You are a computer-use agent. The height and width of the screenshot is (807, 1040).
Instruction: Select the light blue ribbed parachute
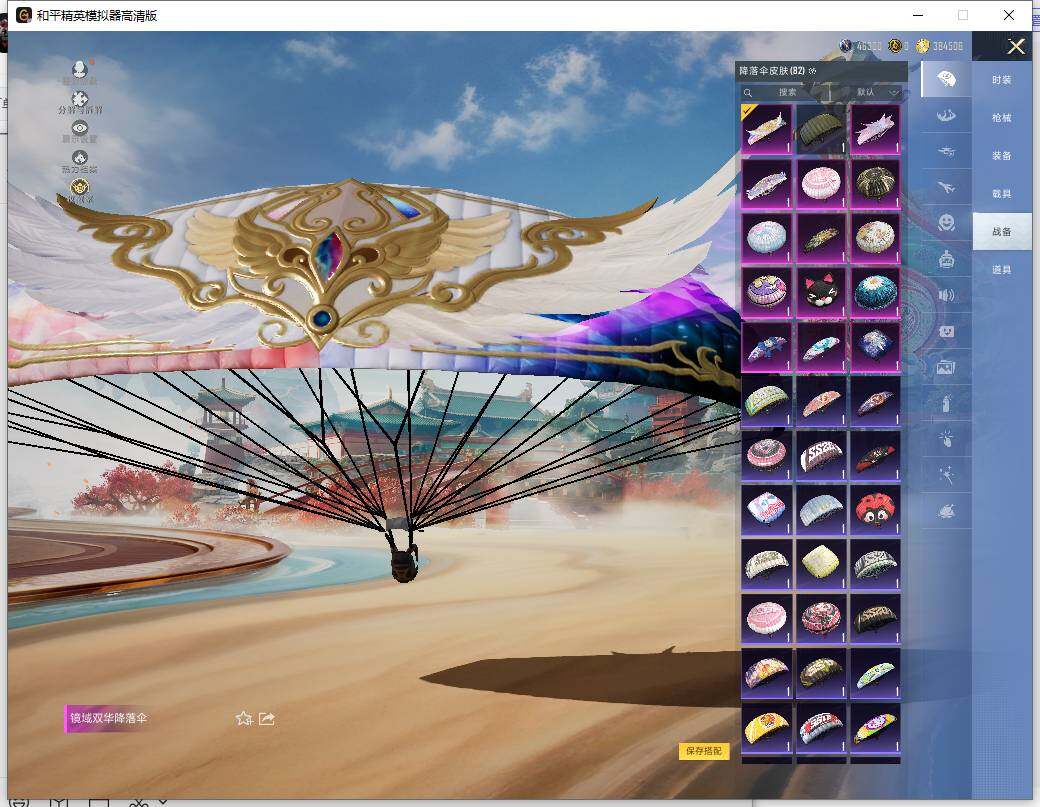(x=821, y=510)
